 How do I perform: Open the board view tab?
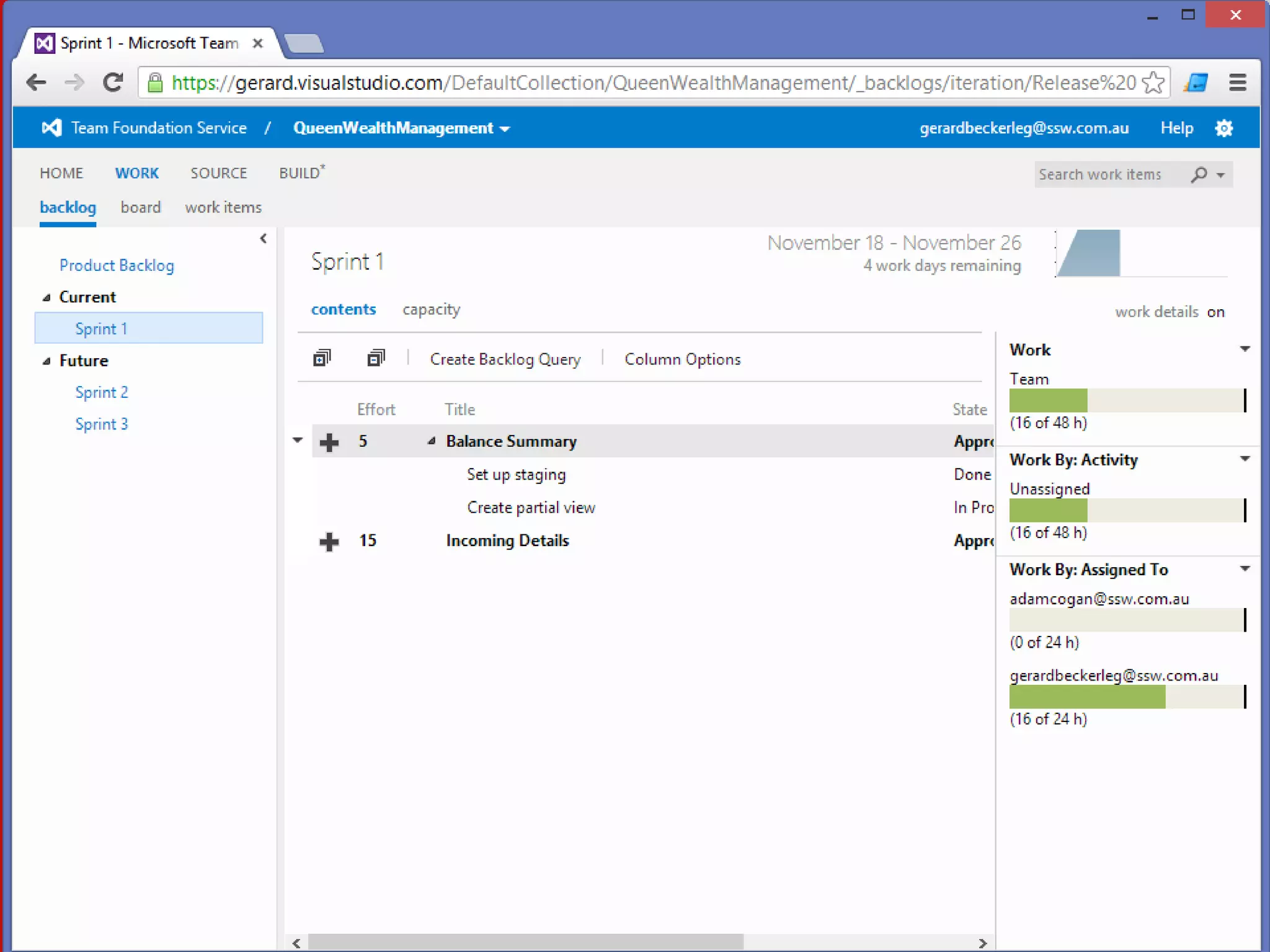(x=141, y=207)
